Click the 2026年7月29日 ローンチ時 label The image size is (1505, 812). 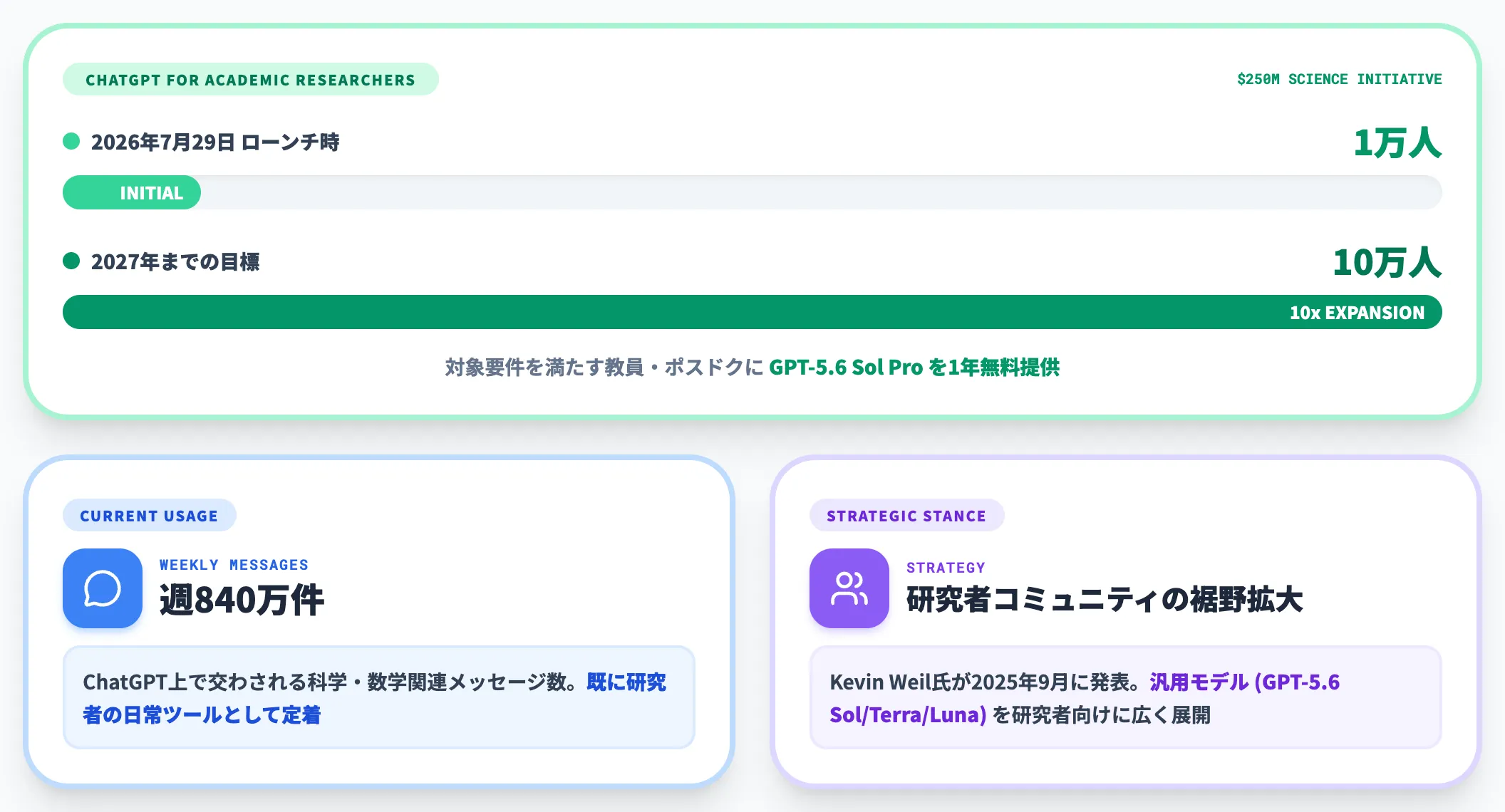(215, 142)
